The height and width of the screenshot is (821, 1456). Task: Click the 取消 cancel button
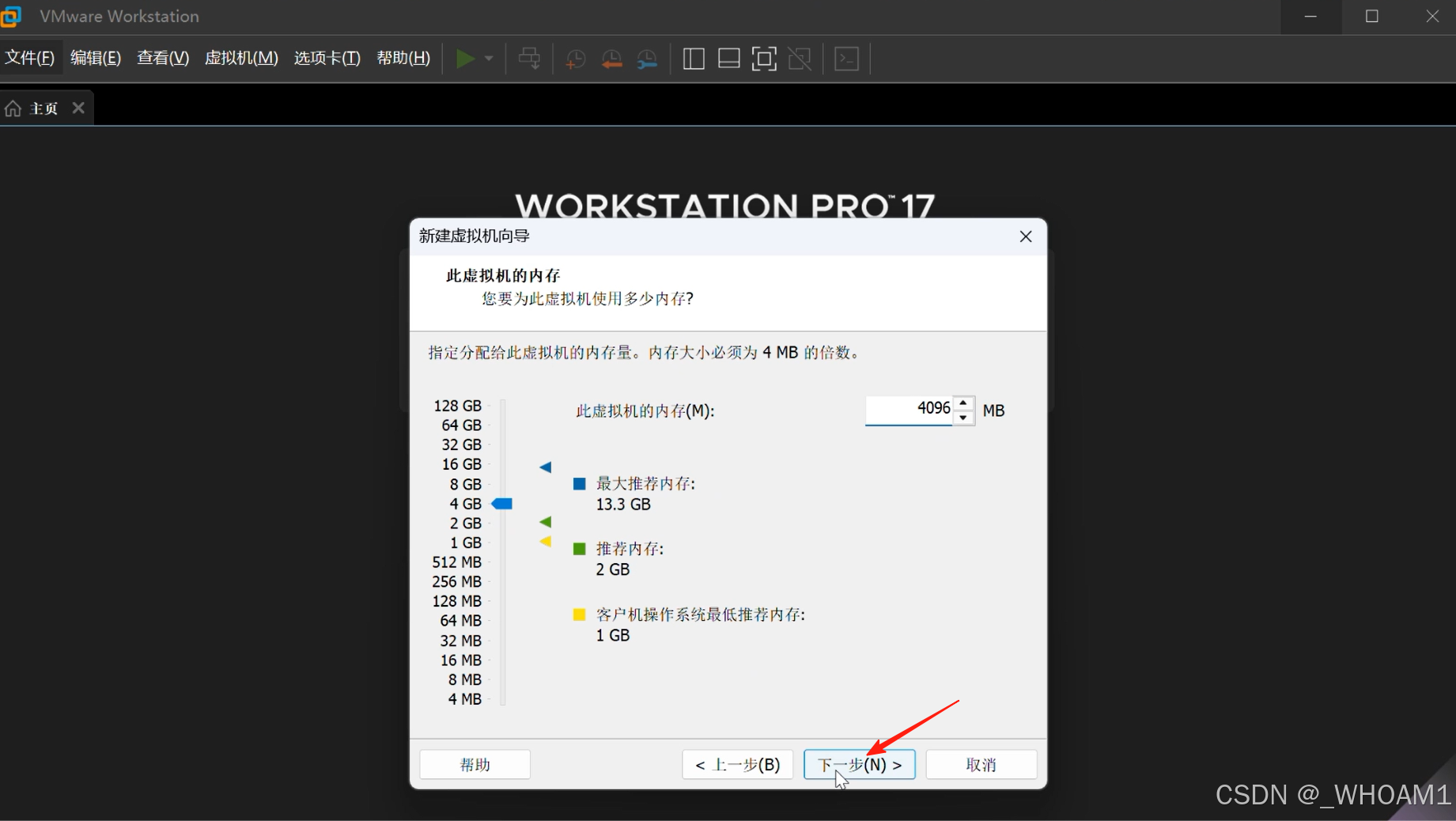[x=981, y=764]
